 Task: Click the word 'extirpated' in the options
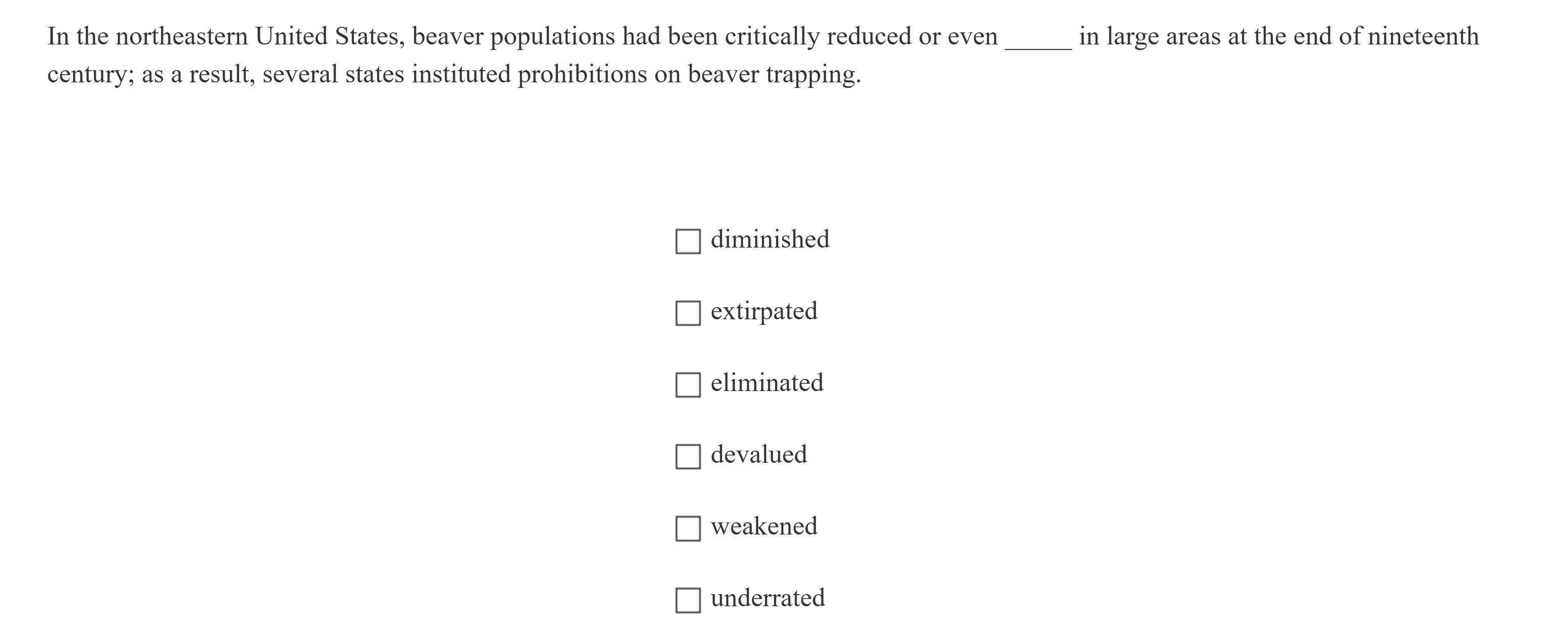(x=764, y=311)
